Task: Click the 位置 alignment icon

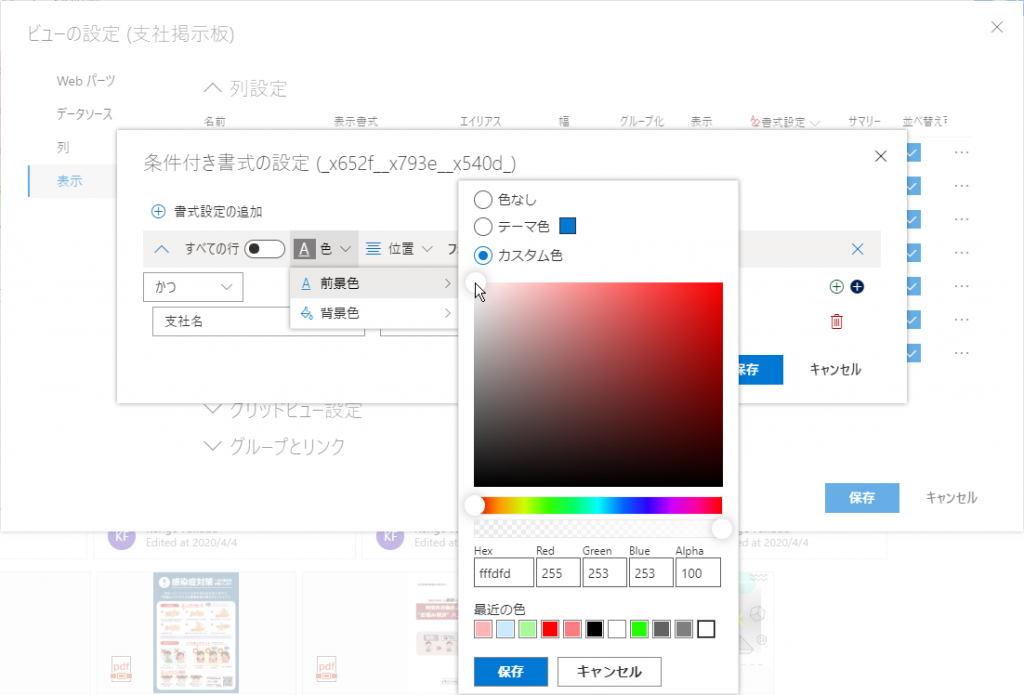Action: (373, 249)
